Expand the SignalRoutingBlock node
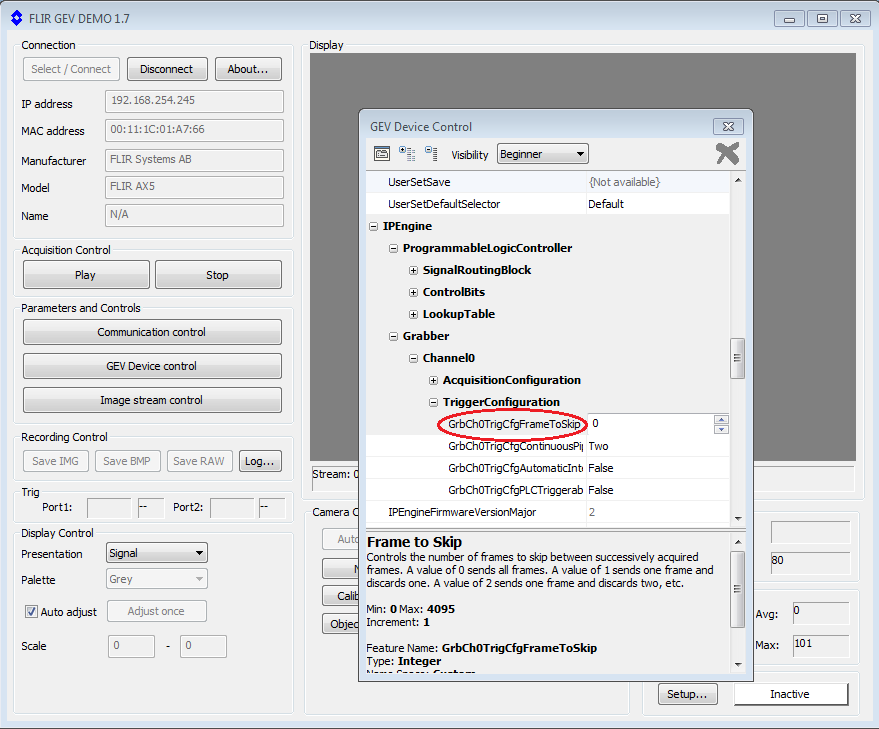This screenshot has width=879, height=729. 413,270
